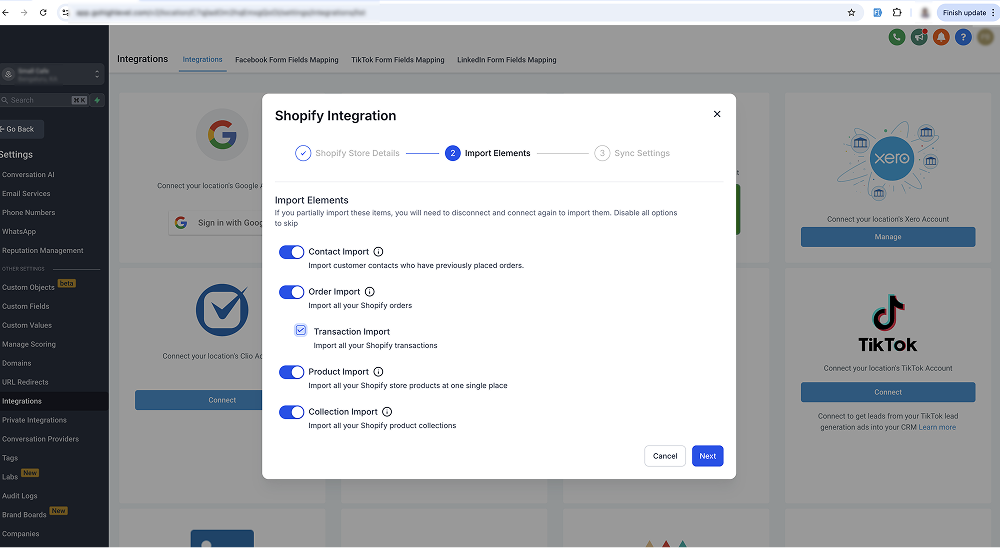
Task: Open Audit Logs settings
Action: click(20, 496)
